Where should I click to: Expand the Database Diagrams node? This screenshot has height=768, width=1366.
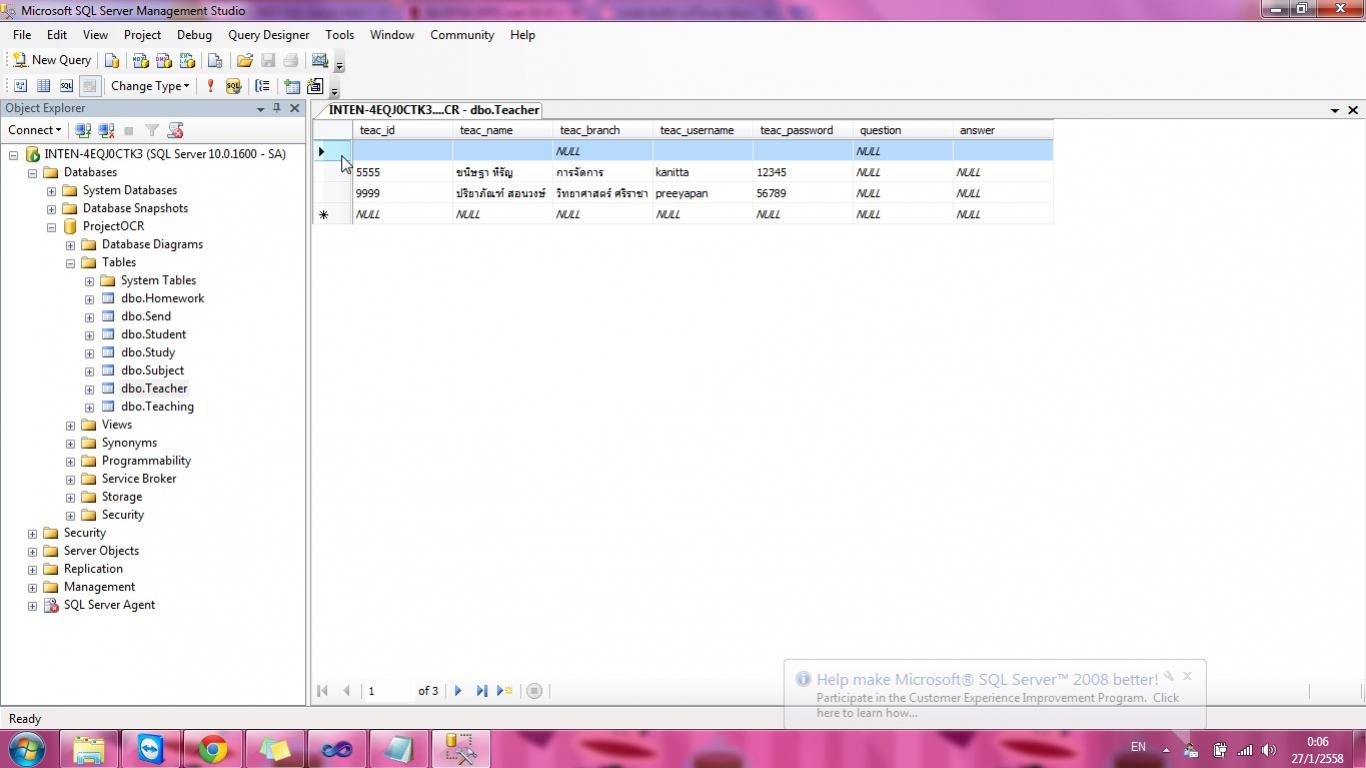pos(70,245)
